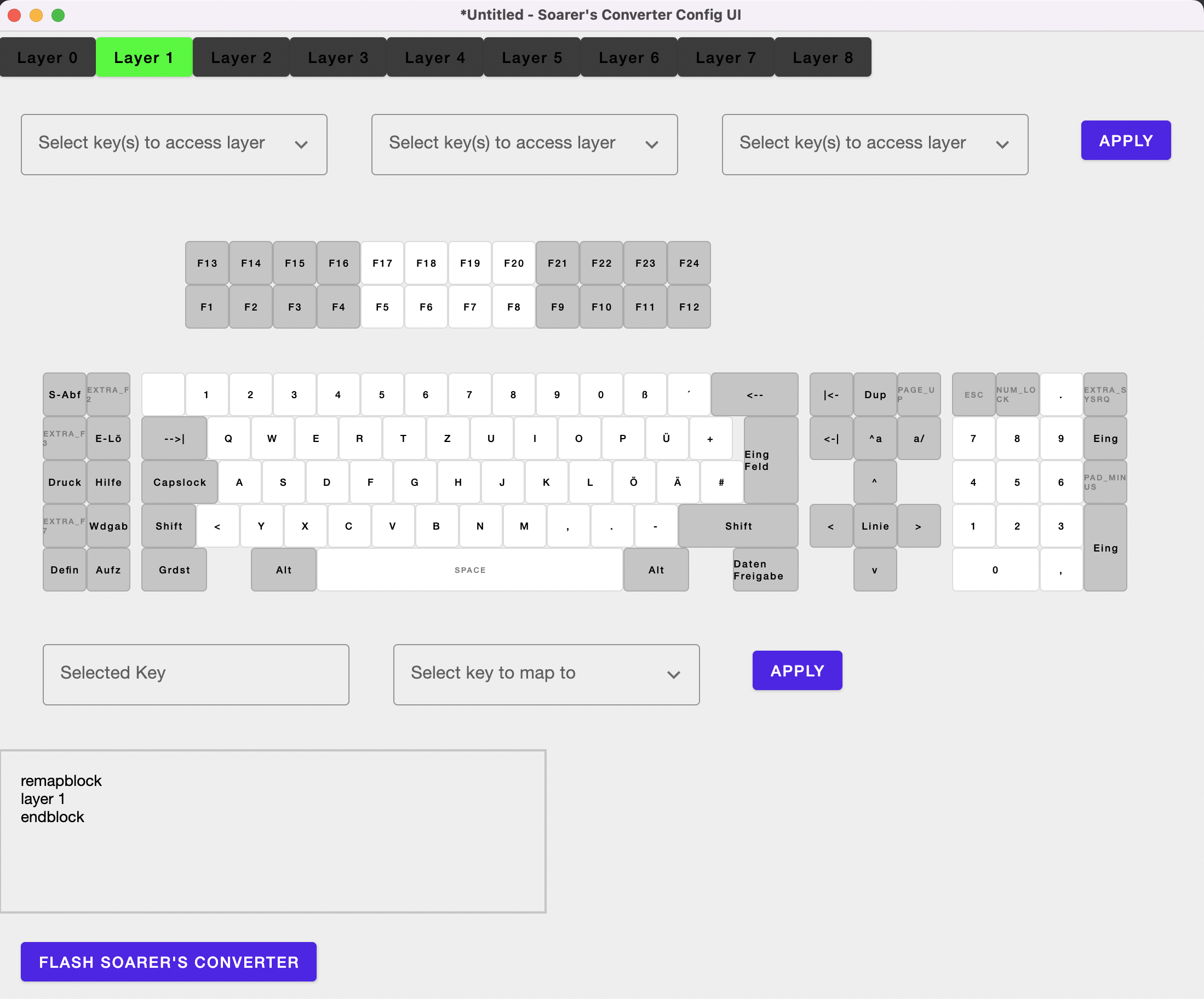
Task: Expand the middle layer access key dropdown
Action: (524, 144)
